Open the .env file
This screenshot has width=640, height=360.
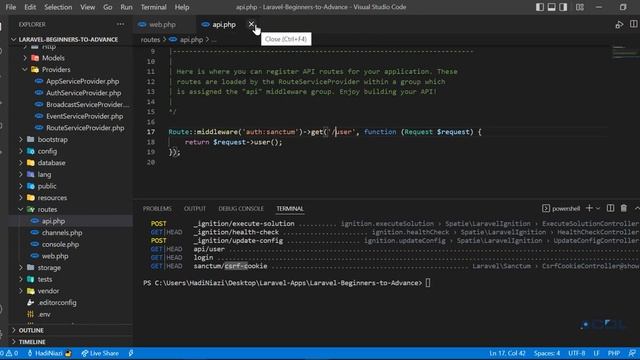click(44, 314)
